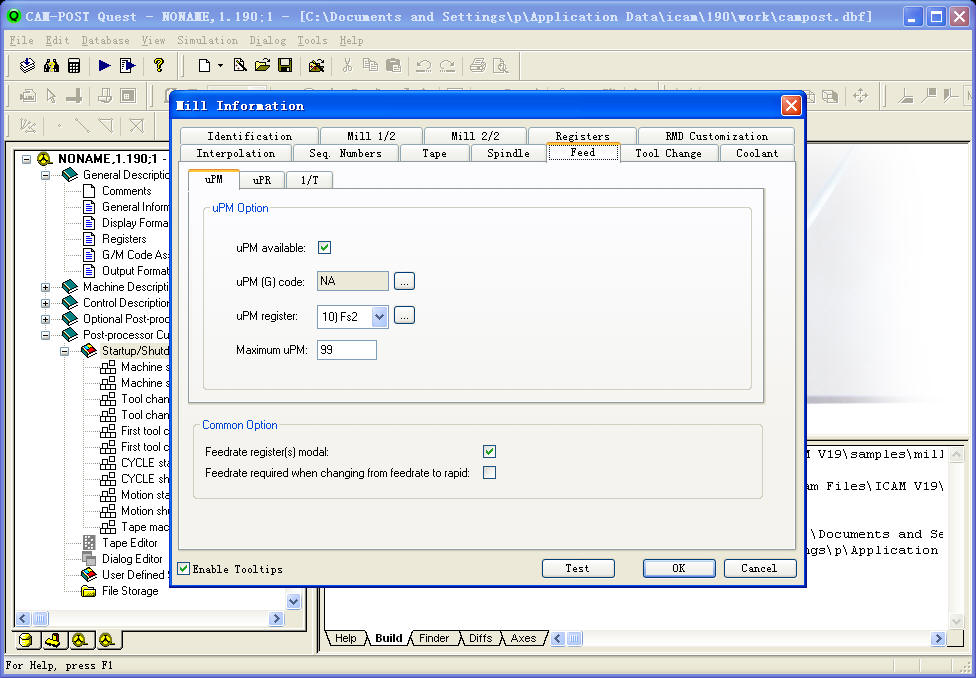Click the tree panel horizontal scrollbar right arrow
The width and height of the screenshot is (976, 678).
277,619
